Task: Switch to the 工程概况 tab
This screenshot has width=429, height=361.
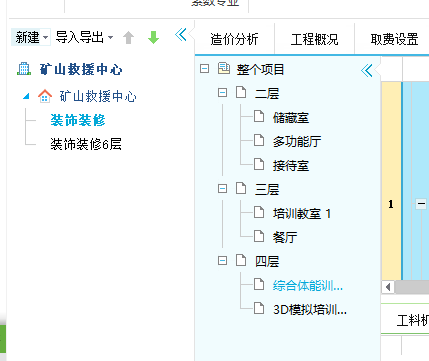Action: tap(314, 39)
